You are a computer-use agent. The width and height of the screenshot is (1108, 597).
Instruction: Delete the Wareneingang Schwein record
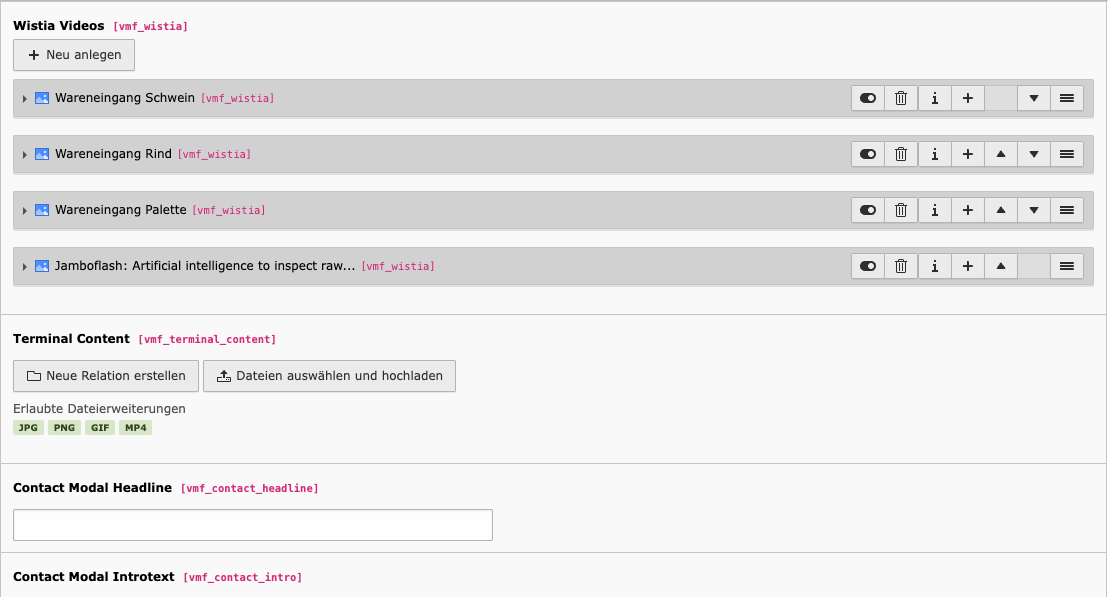(901, 98)
